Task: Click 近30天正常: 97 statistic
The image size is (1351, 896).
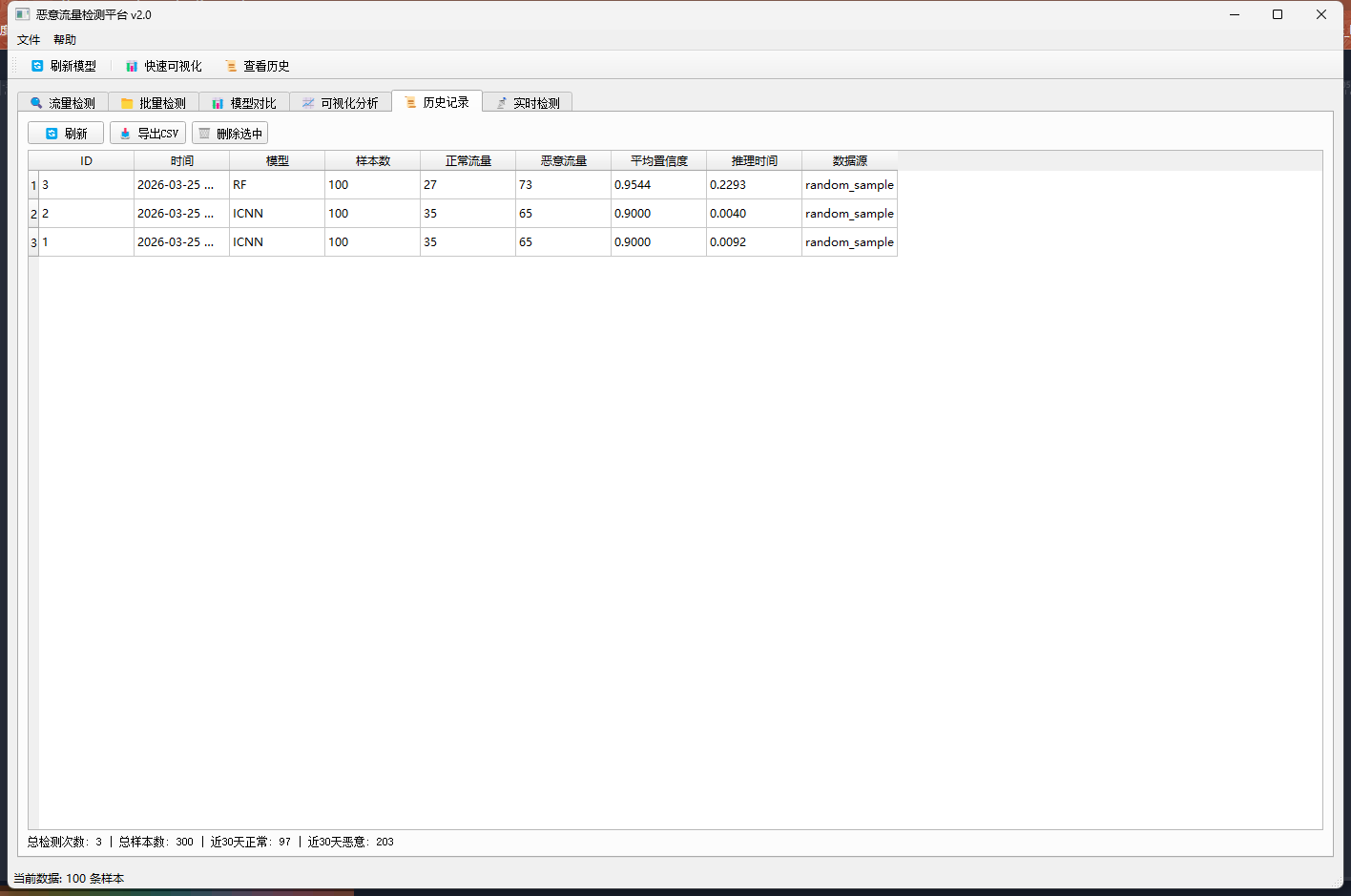Action: click(x=251, y=842)
